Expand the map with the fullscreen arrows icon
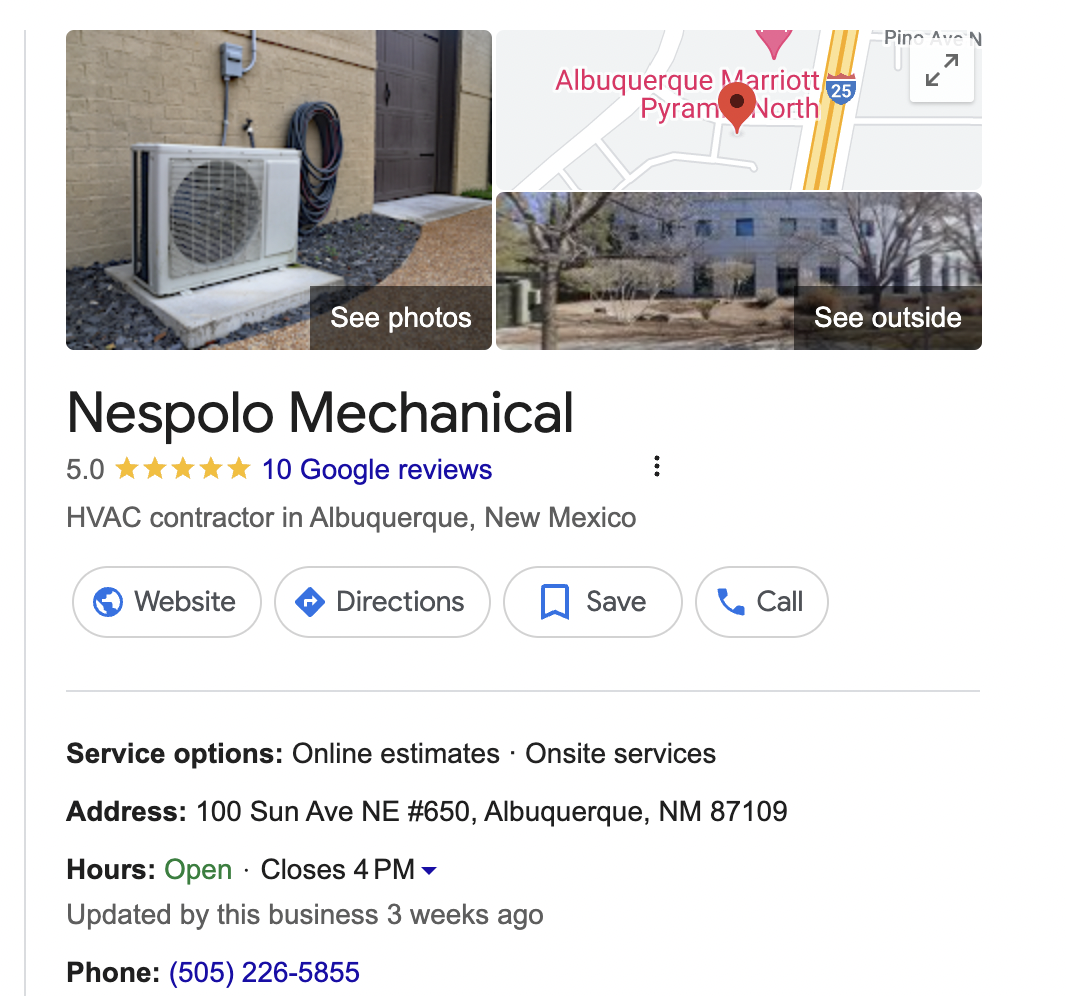Screen dimensions: 1066x996 click(942, 71)
